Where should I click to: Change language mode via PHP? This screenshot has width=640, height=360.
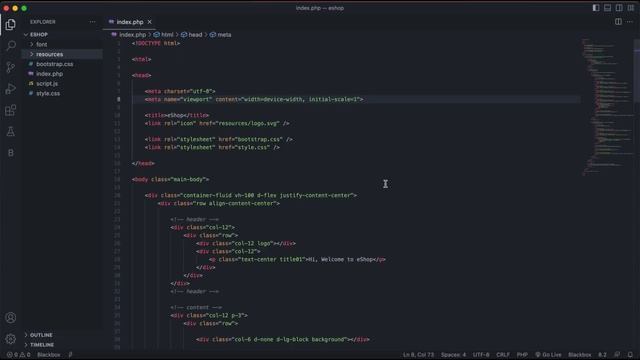522,355
